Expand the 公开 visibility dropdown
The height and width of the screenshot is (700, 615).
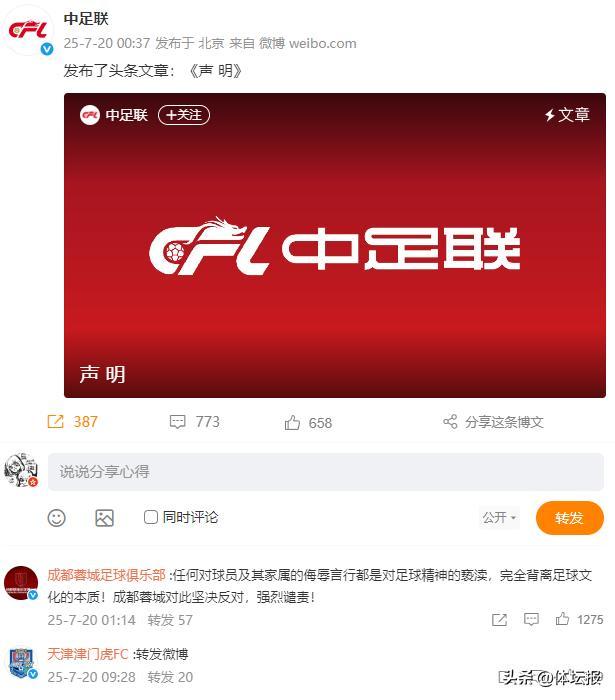pos(499,517)
